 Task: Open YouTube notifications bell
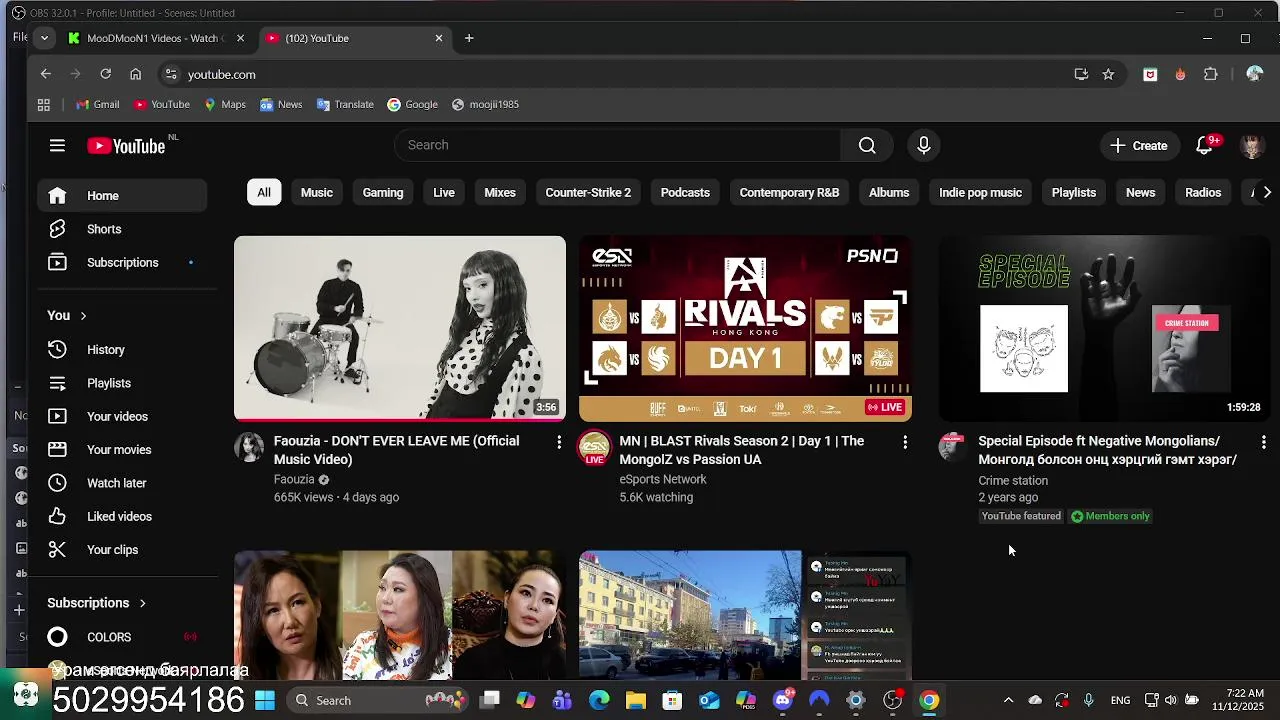click(x=1205, y=146)
